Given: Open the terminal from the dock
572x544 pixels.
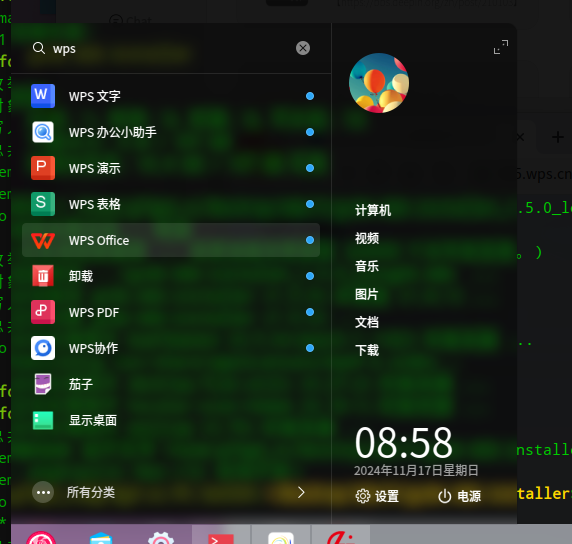Looking at the screenshot, I should point(221,538).
